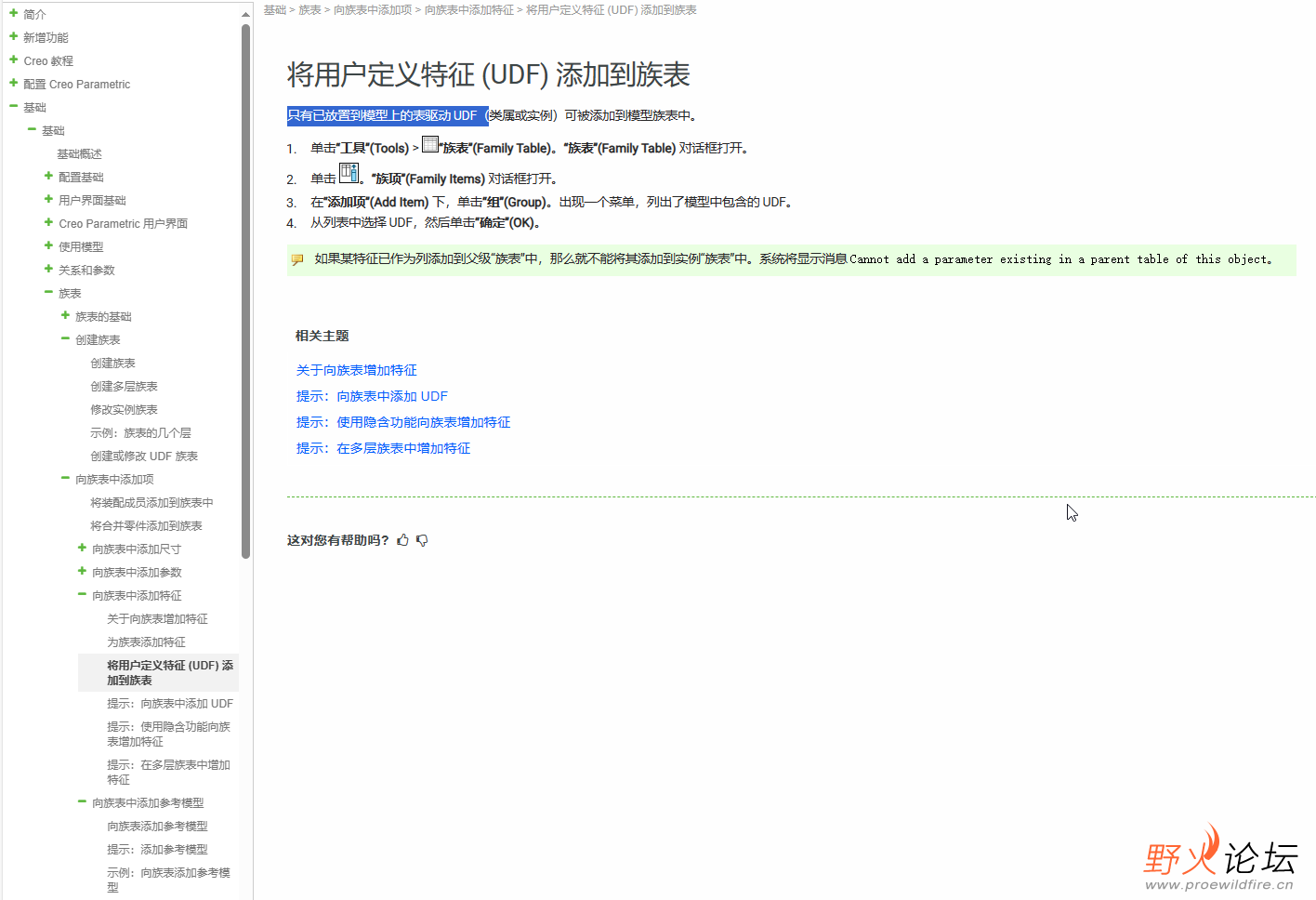The height and width of the screenshot is (900, 1316).
Task: Click the highlighted text 只有已放置到模型上的表驱动 UDF
Action: pyautogui.click(x=388, y=115)
